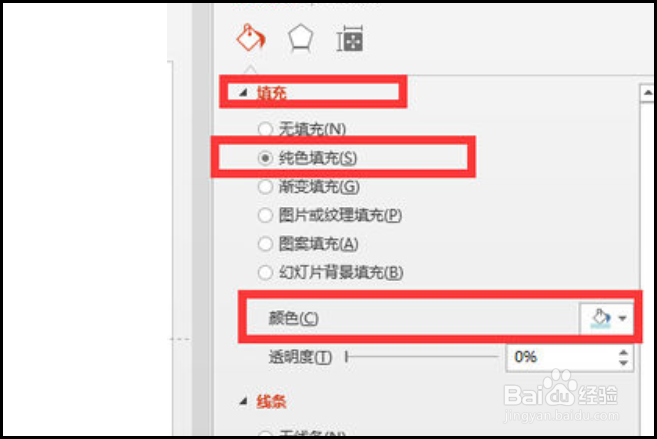The width and height of the screenshot is (657, 439).
Task: Collapse the 线条 section triangle
Action: (243, 402)
